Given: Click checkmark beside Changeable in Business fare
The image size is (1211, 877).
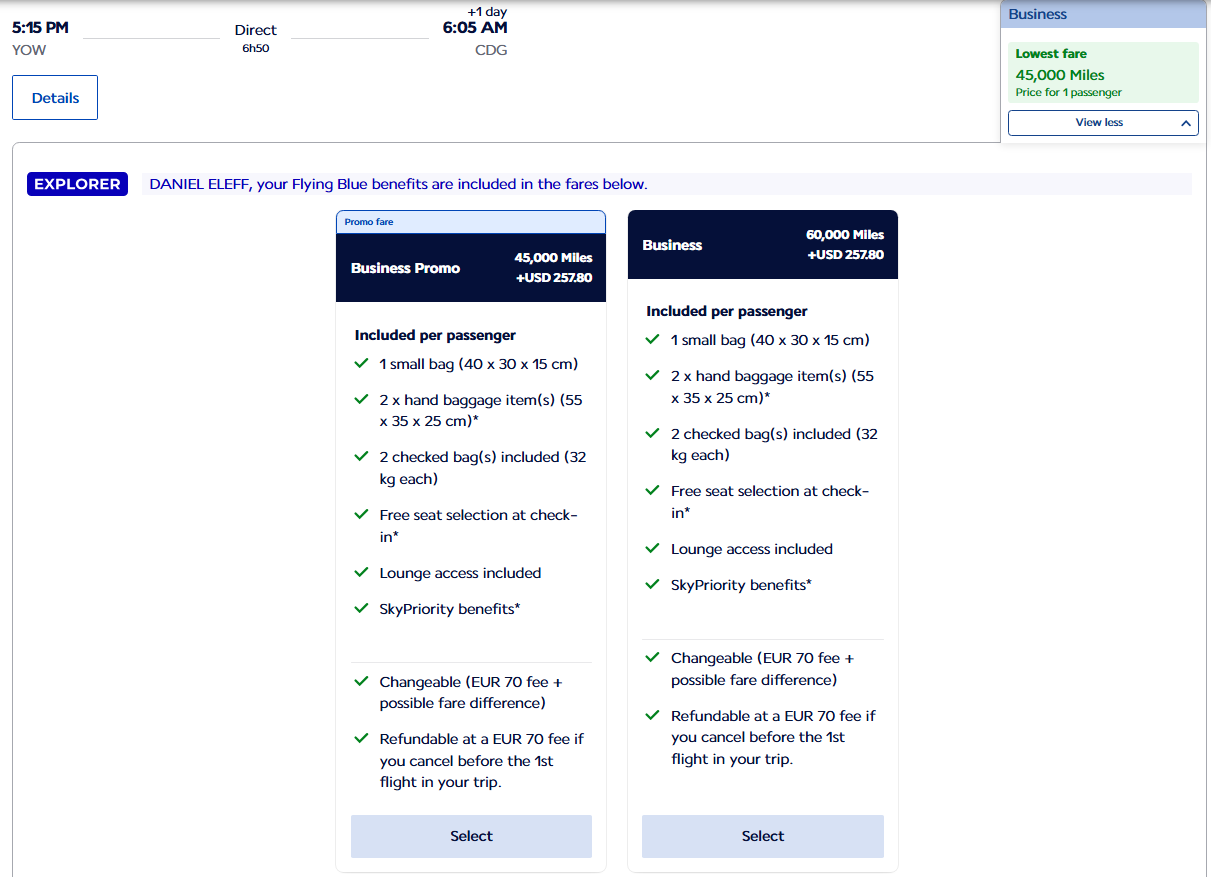Looking at the screenshot, I should [x=653, y=658].
